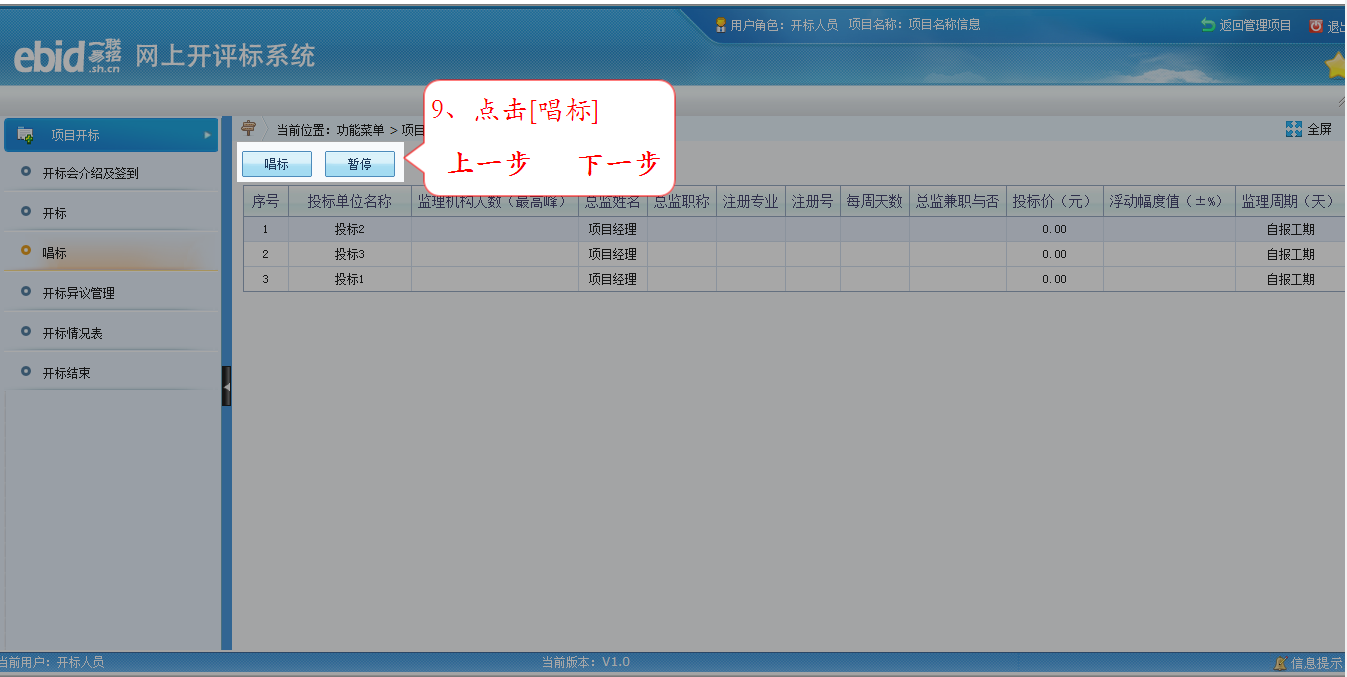The image size is (1347, 677).
Task: Click the ebid logo
Action: (66, 57)
